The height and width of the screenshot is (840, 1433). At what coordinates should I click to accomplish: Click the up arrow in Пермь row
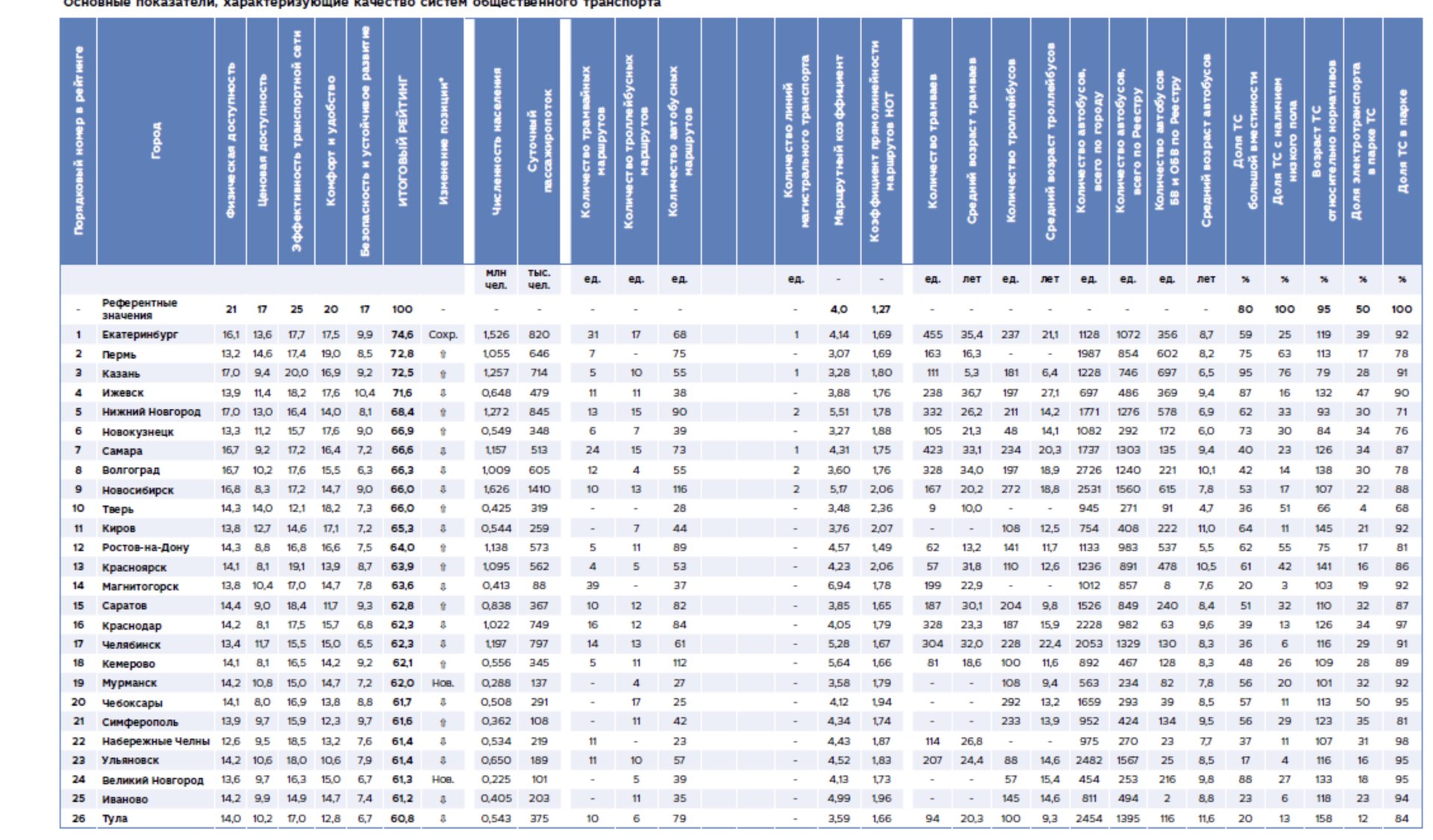pyautogui.click(x=443, y=354)
